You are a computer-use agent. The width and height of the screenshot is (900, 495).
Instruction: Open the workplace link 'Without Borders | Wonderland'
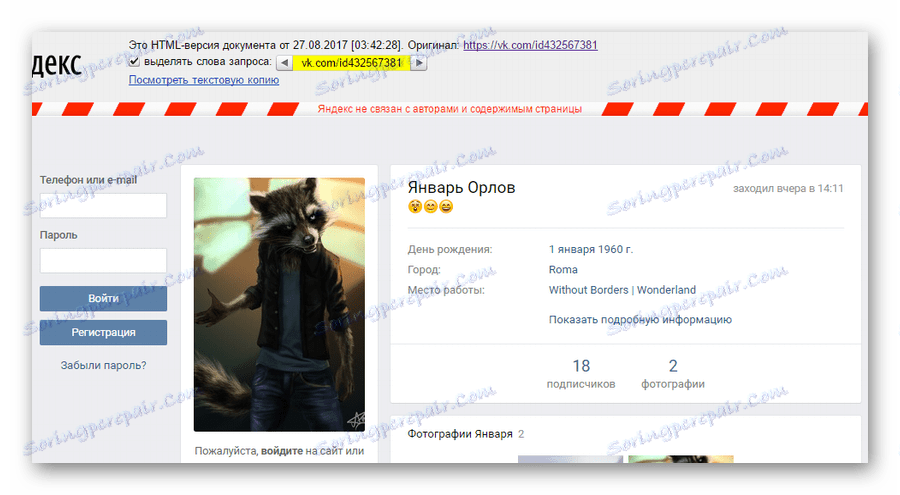pos(622,290)
